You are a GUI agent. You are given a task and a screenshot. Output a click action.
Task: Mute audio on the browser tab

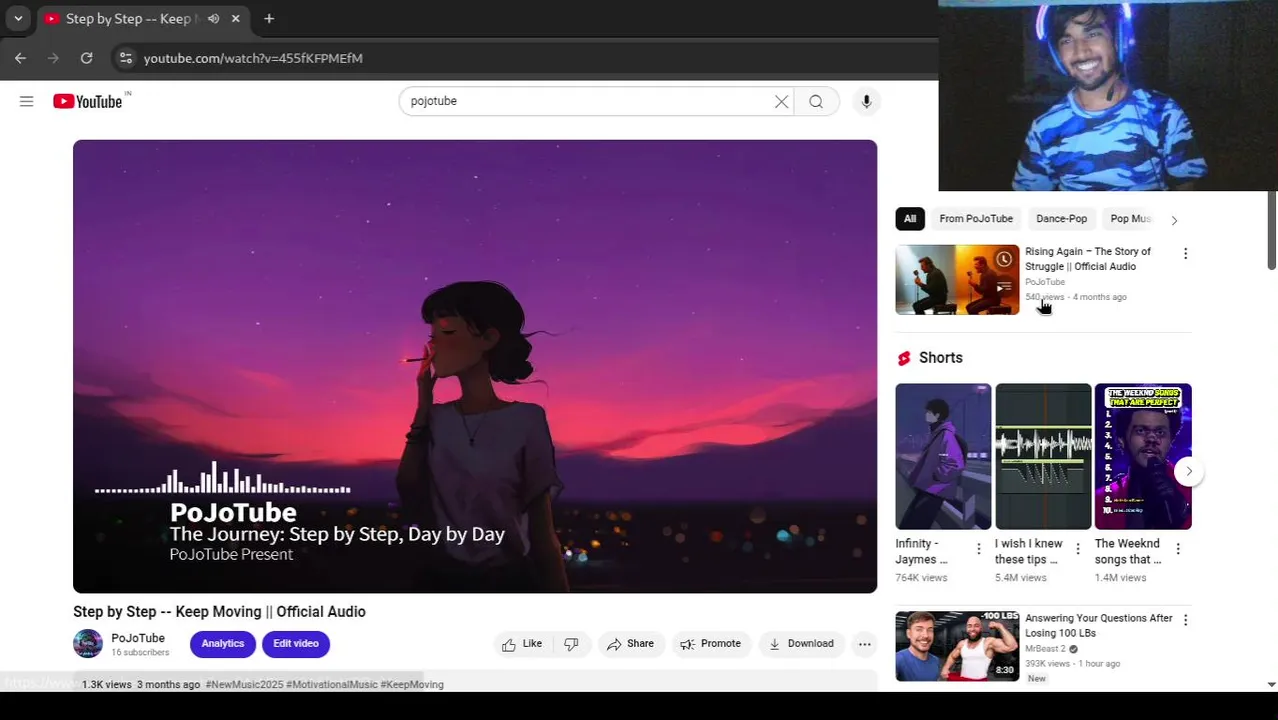click(x=213, y=19)
